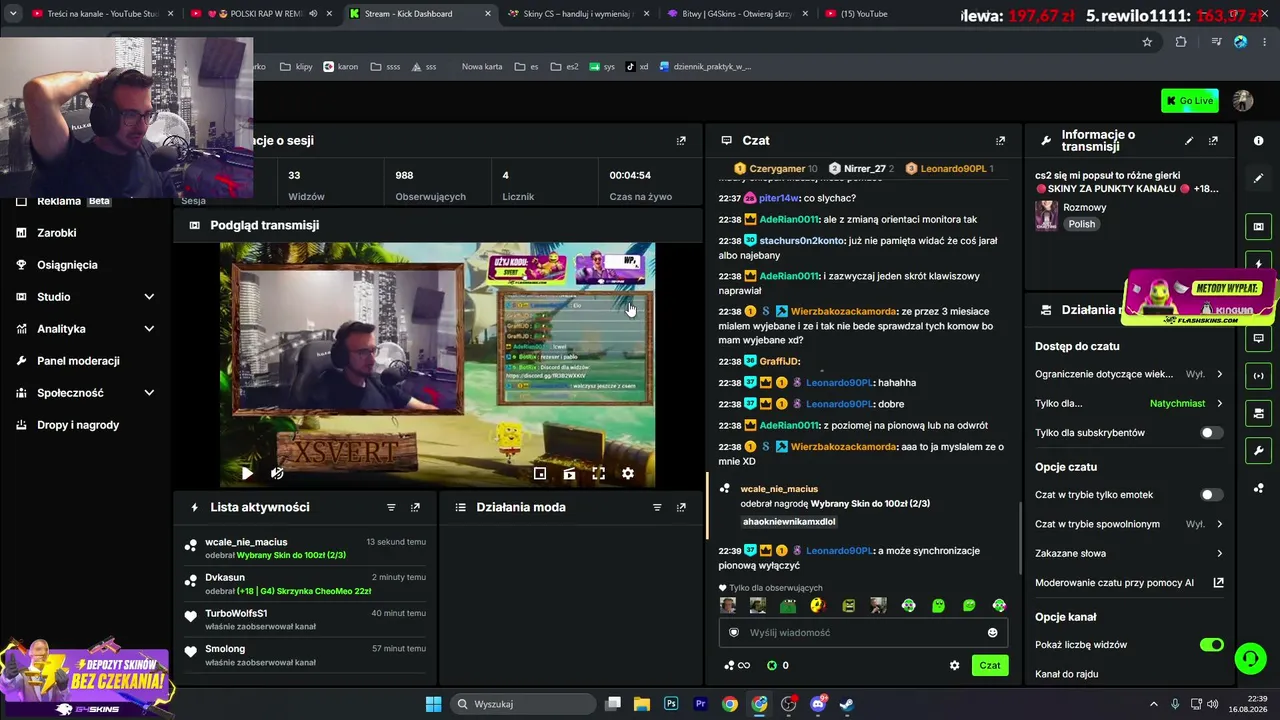Switch to Bitwy G4Skins tab
The width and height of the screenshot is (1280, 720).
point(736,14)
